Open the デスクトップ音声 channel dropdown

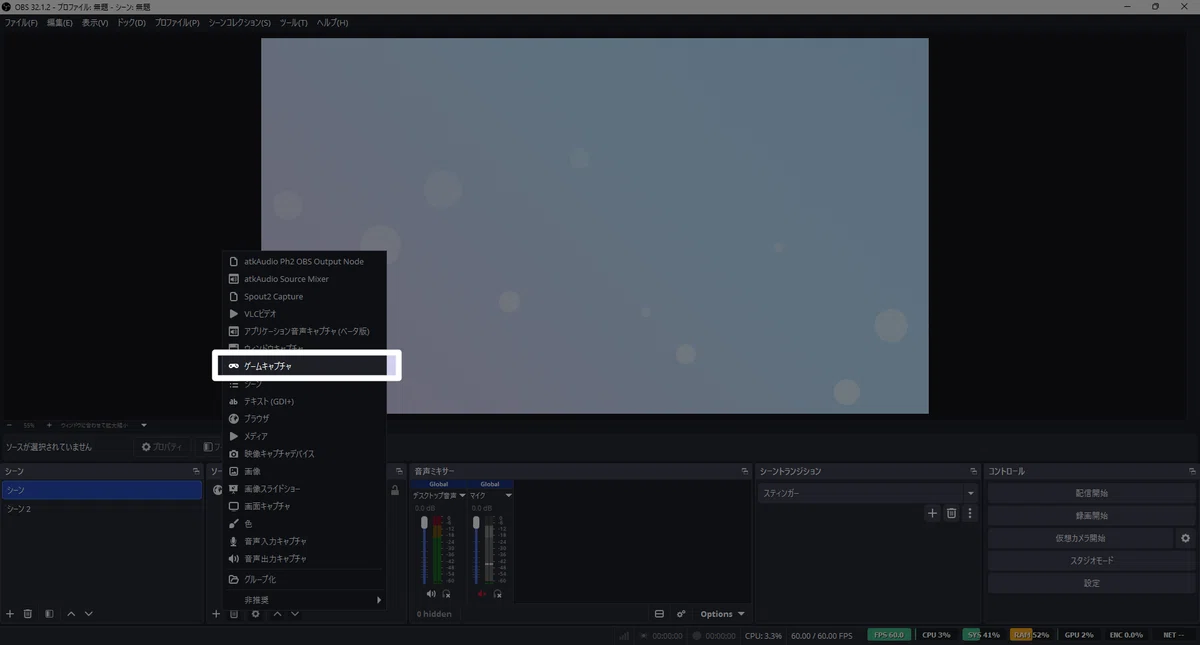click(x=462, y=496)
